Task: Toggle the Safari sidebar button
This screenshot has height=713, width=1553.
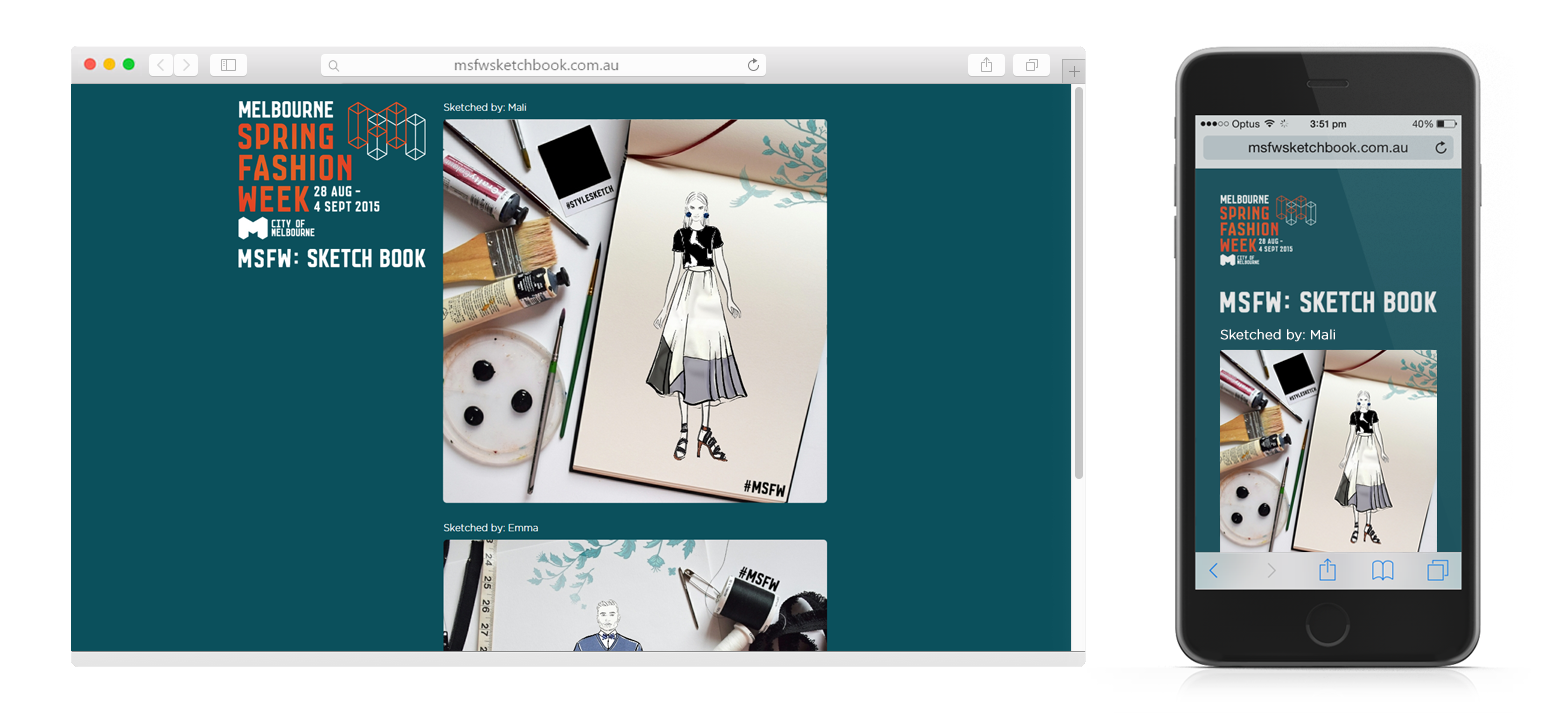Action: click(x=228, y=65)
